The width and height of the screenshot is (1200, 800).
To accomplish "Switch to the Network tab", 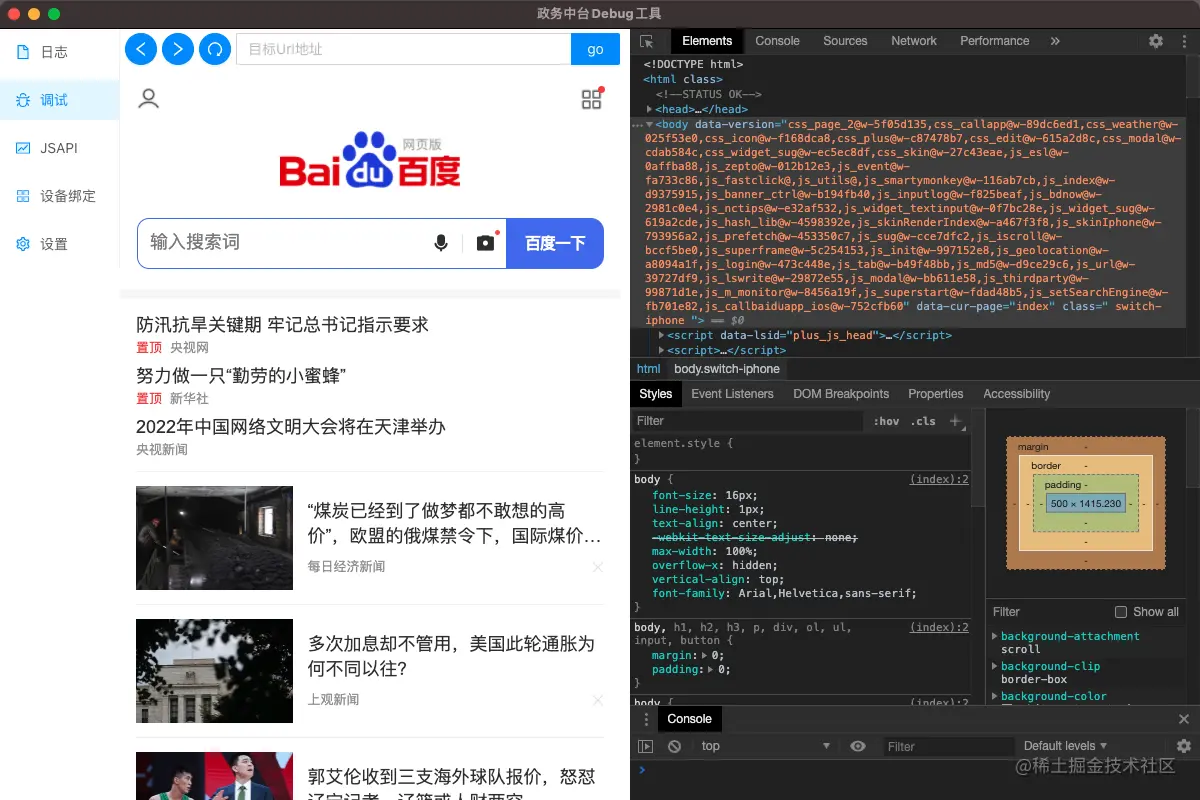I will click(x=914, y=41).
